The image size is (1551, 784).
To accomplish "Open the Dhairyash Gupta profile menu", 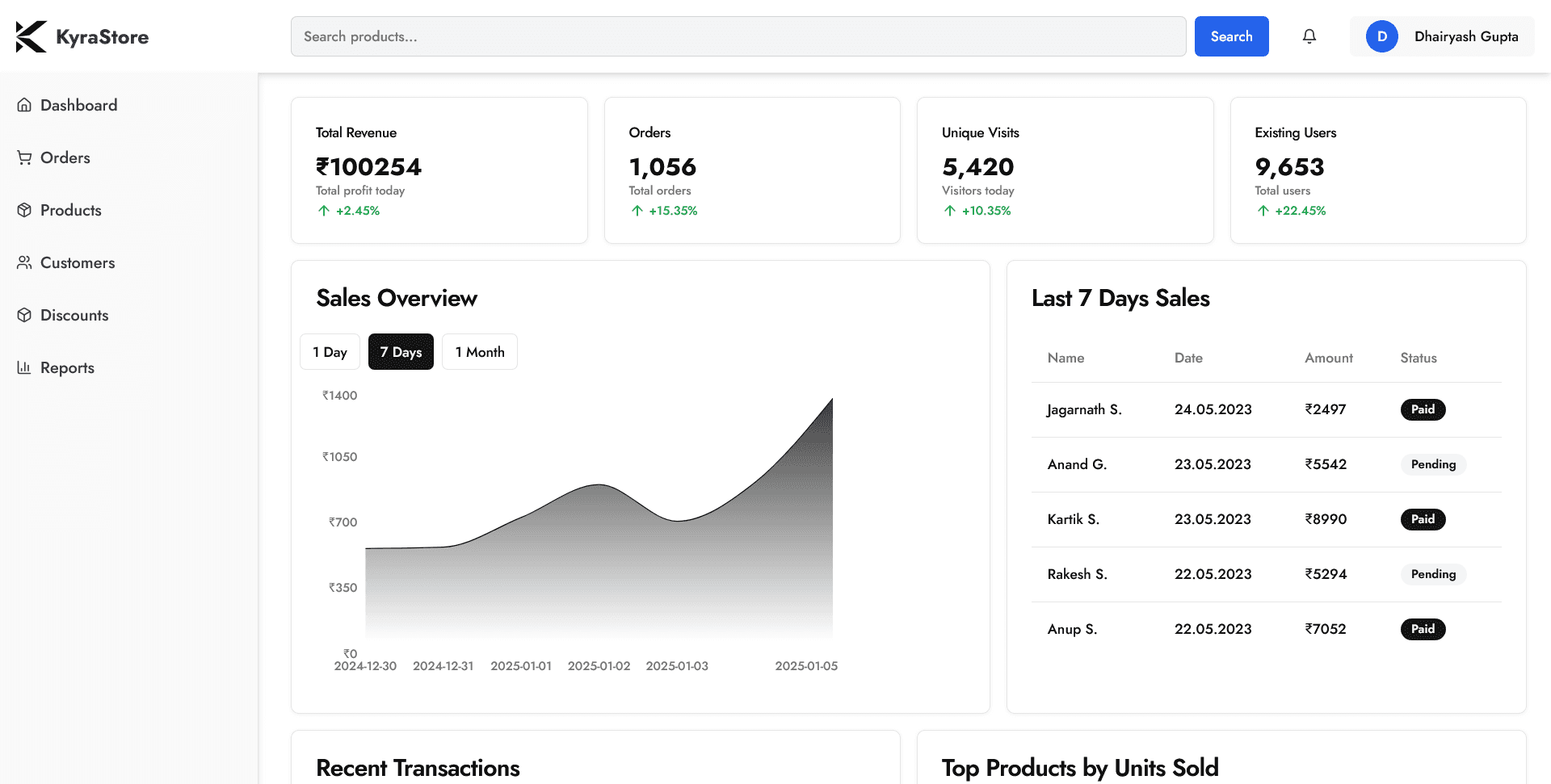I will (1442, 36).
